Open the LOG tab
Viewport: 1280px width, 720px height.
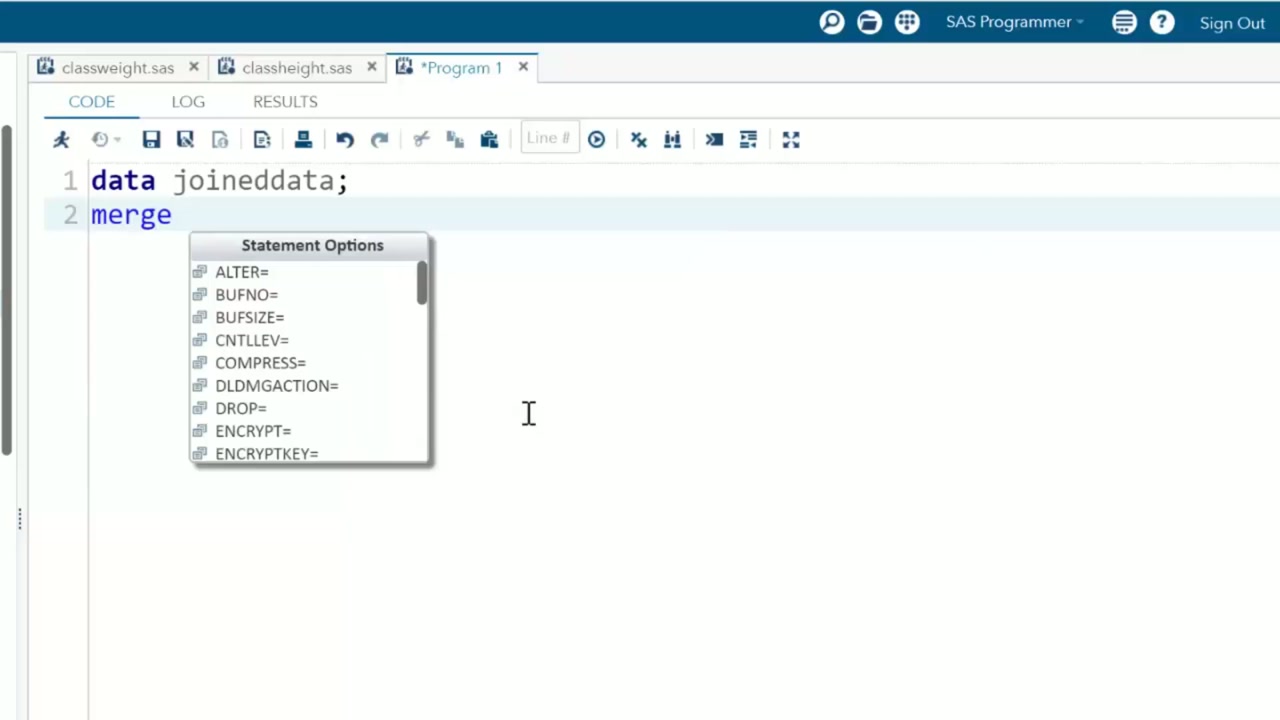click(188, 102)
